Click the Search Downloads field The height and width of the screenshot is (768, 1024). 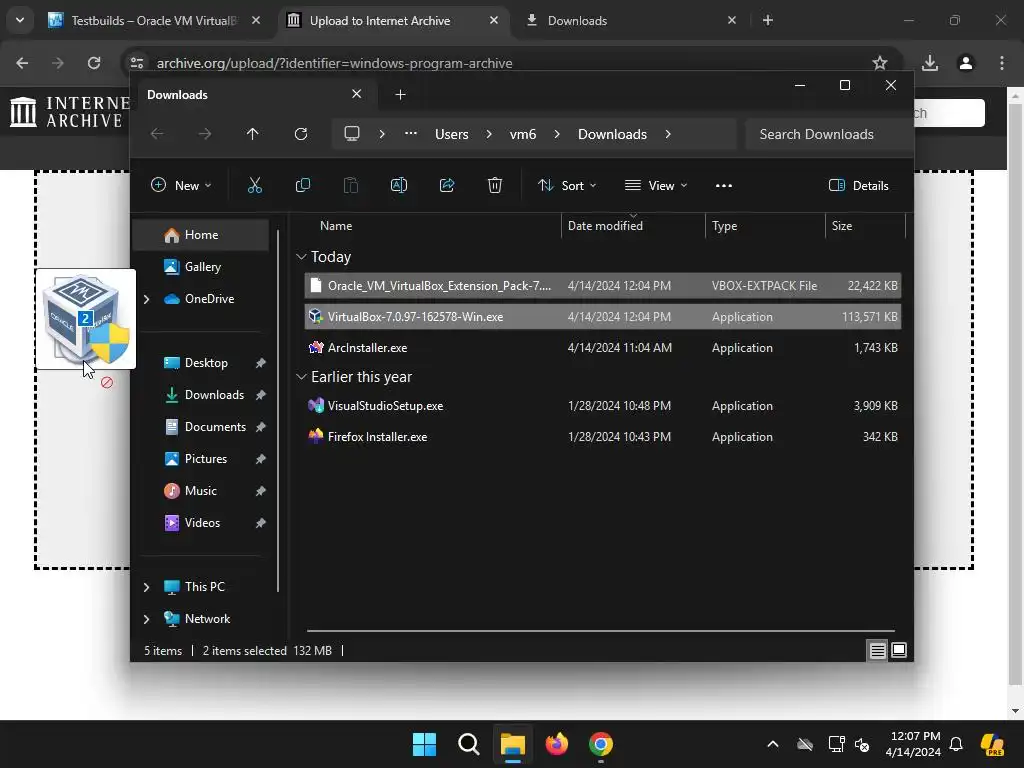click(x=828, y=134)
